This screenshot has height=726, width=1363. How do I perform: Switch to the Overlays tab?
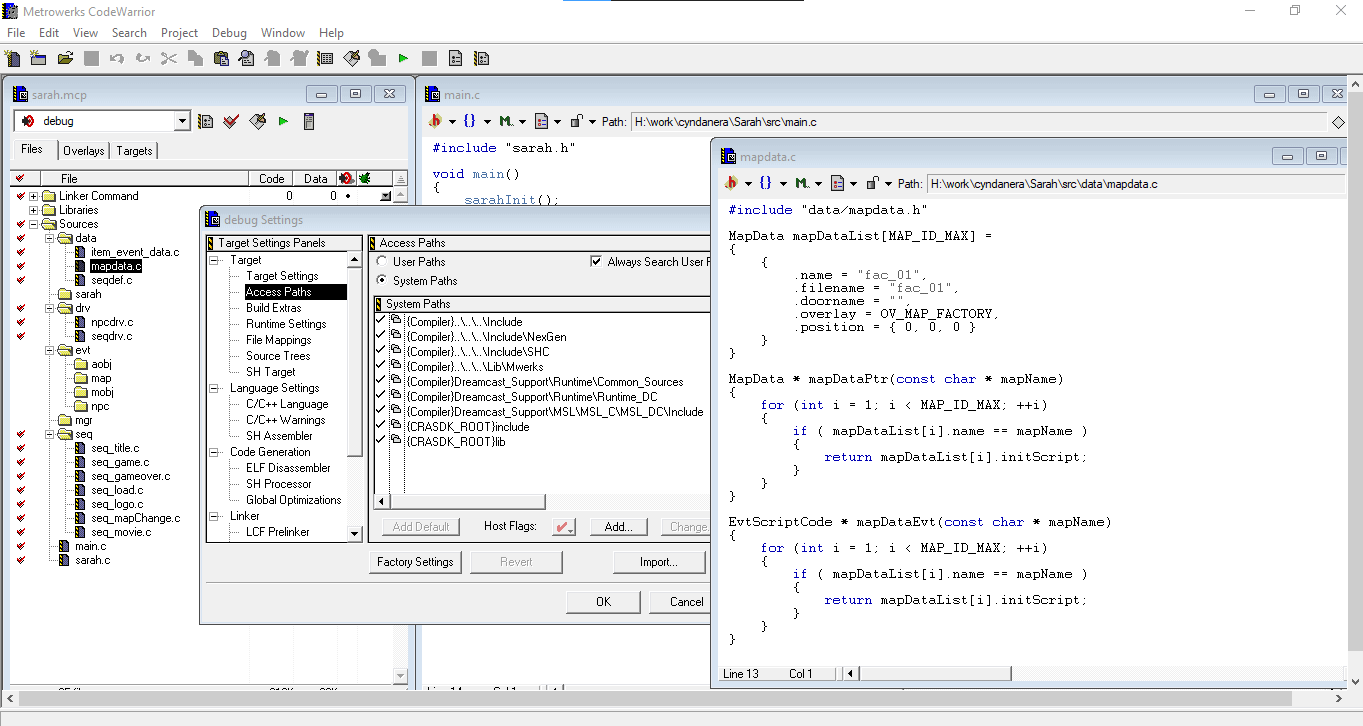tap(83, 150)
